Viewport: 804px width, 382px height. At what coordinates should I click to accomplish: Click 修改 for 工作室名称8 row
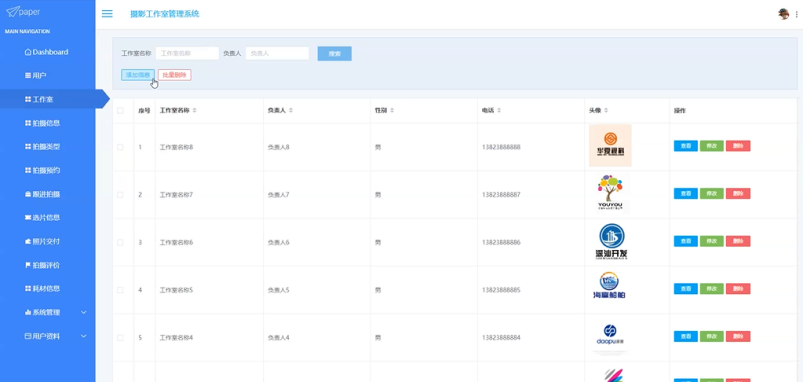pyautogui.click(x=712, y=146)
